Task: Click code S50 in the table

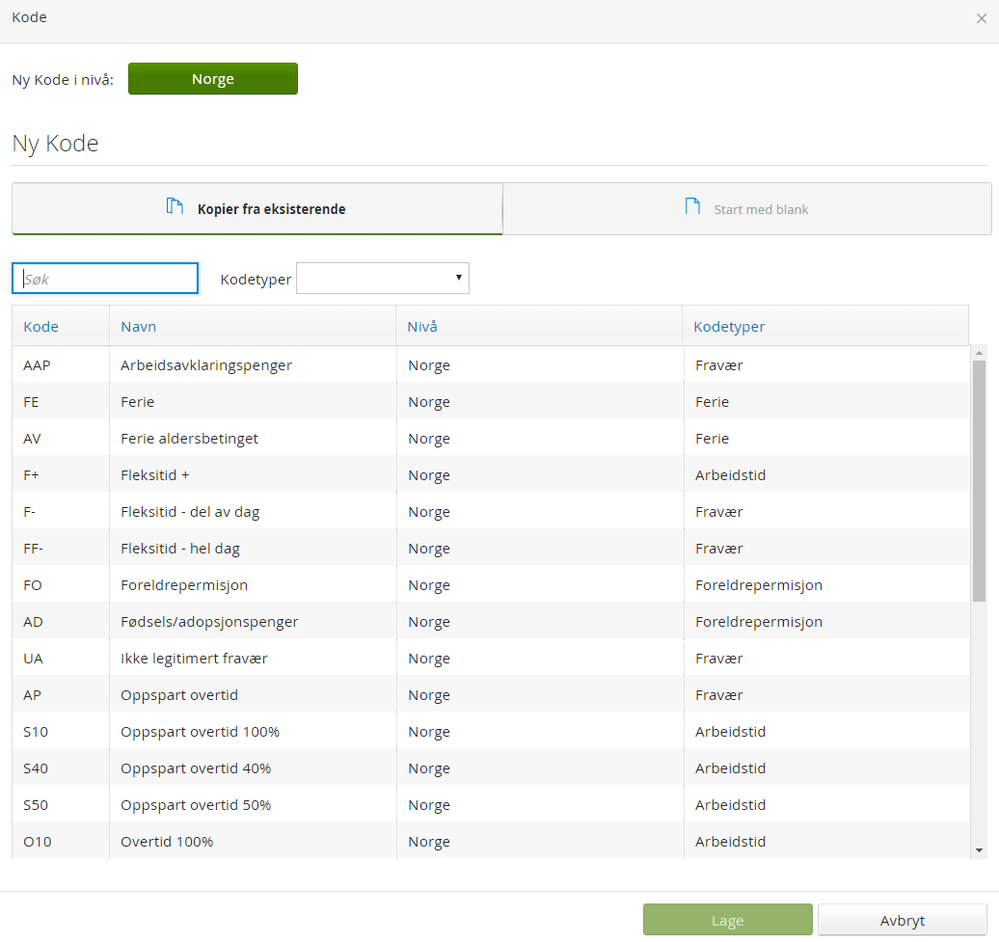Action: (36, 804)
